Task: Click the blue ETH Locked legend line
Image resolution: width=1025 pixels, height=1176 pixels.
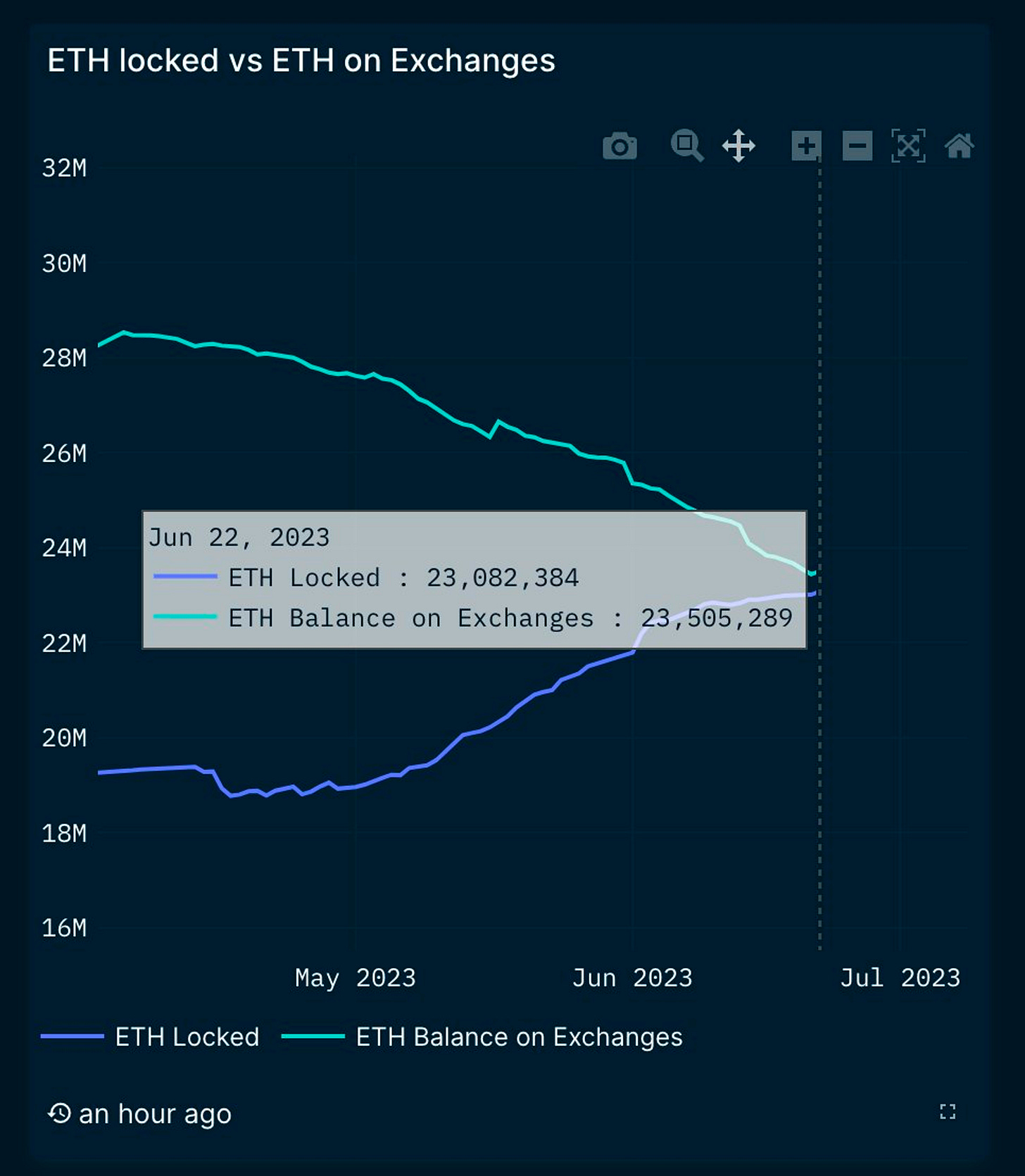Action: point(73,1037)
